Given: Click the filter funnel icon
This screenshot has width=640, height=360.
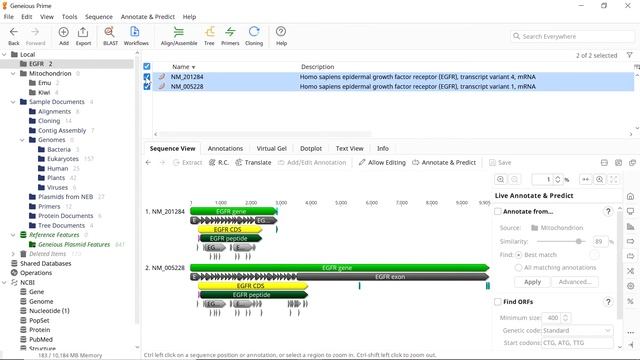Looking at the screenshot, I should click(630, 55).
